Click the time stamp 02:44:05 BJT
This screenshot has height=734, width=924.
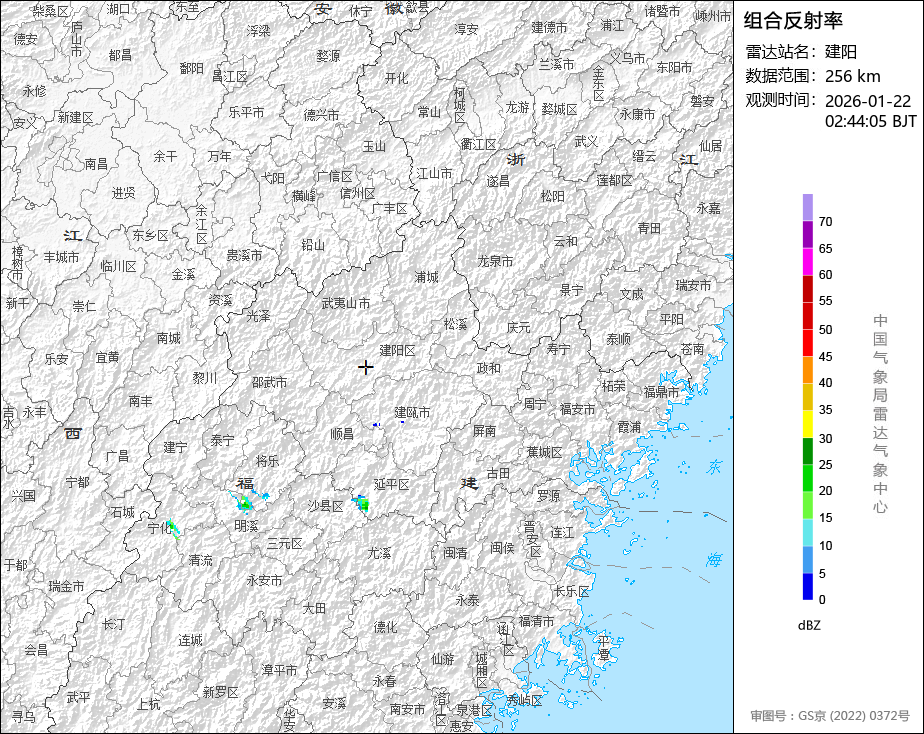pos(870,121)
